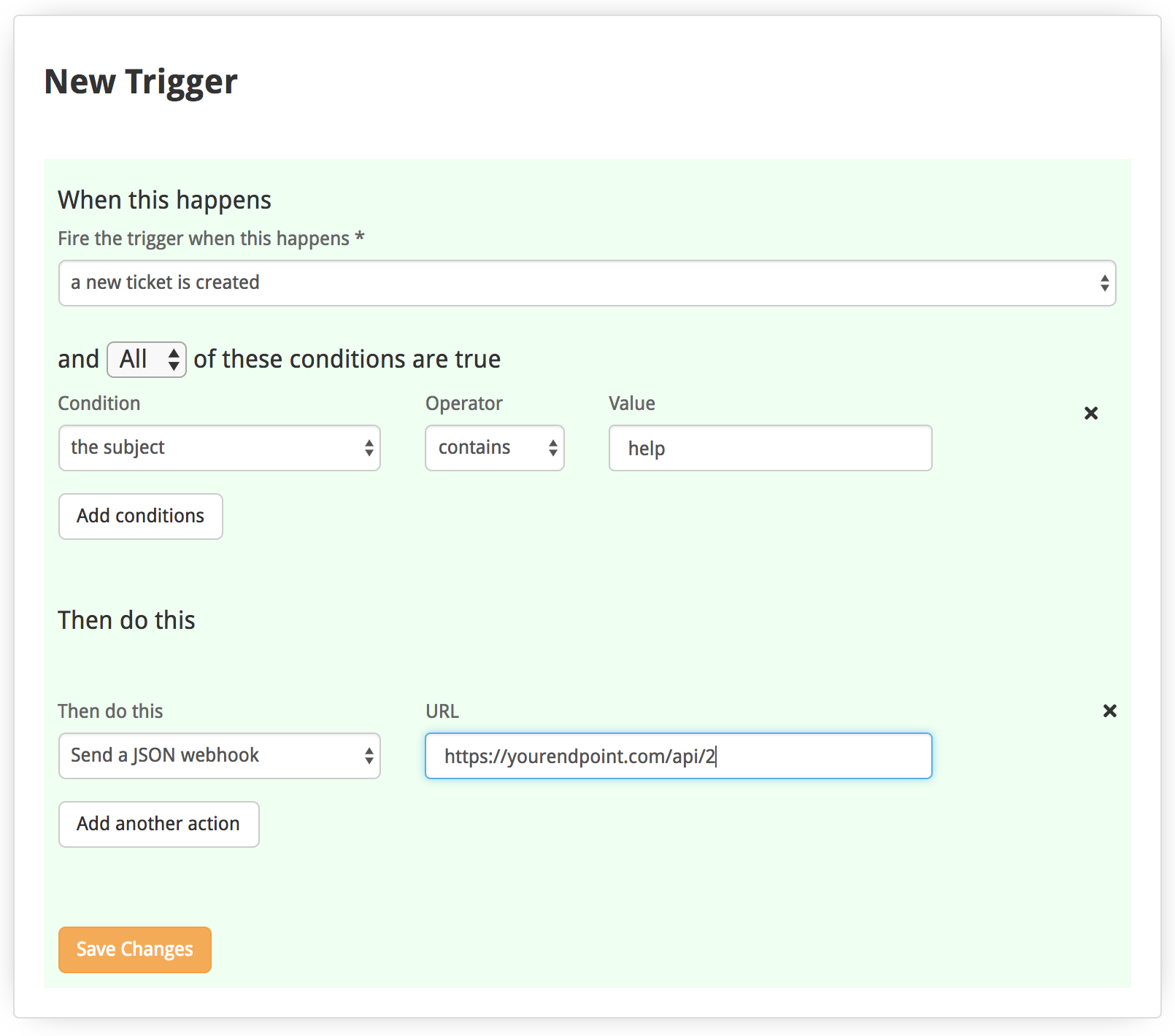This screenshot has height=1036, width=1175.
Task: Click the Add conditions button
Action: (x=140, y=517)
